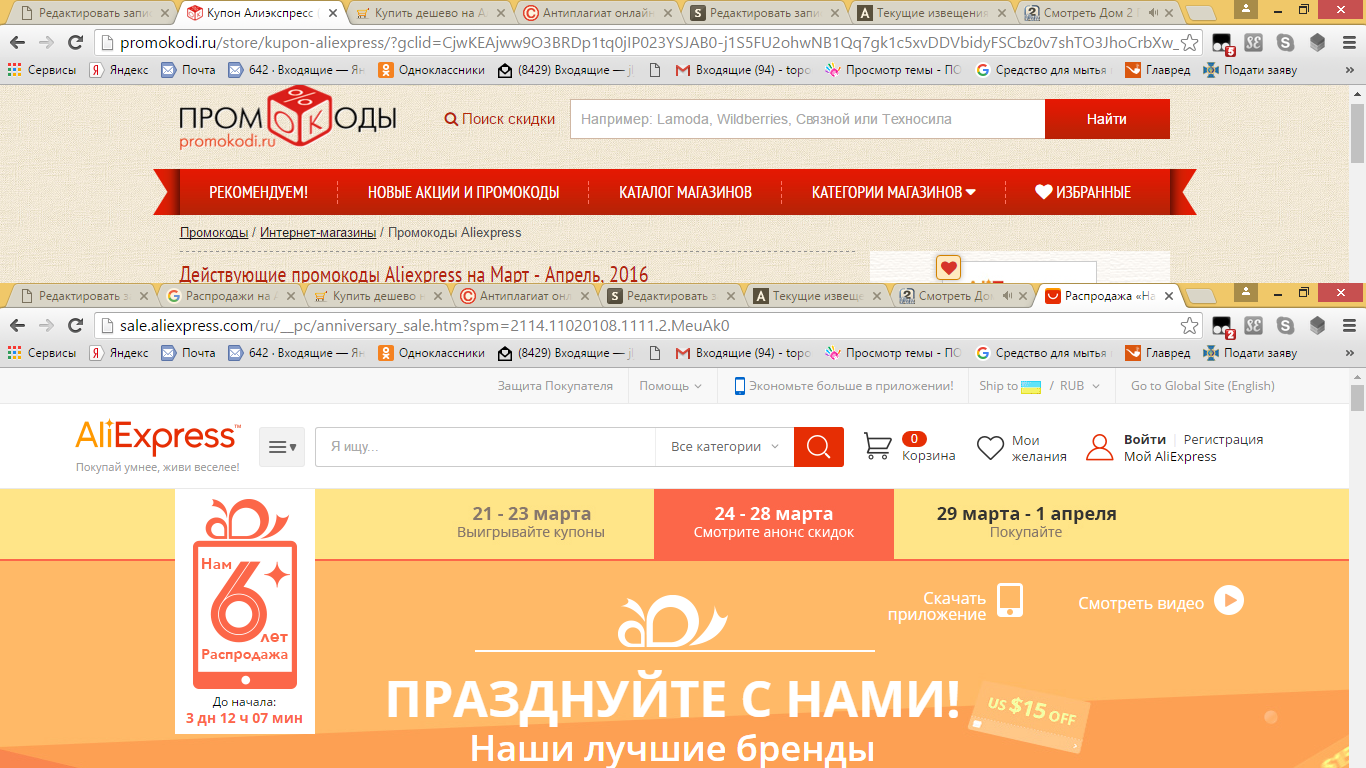Viewport: 1366px width, 768px height.
Task: Switch to Текущие извещения tab in AliExpress window
Action: point(818,296)
